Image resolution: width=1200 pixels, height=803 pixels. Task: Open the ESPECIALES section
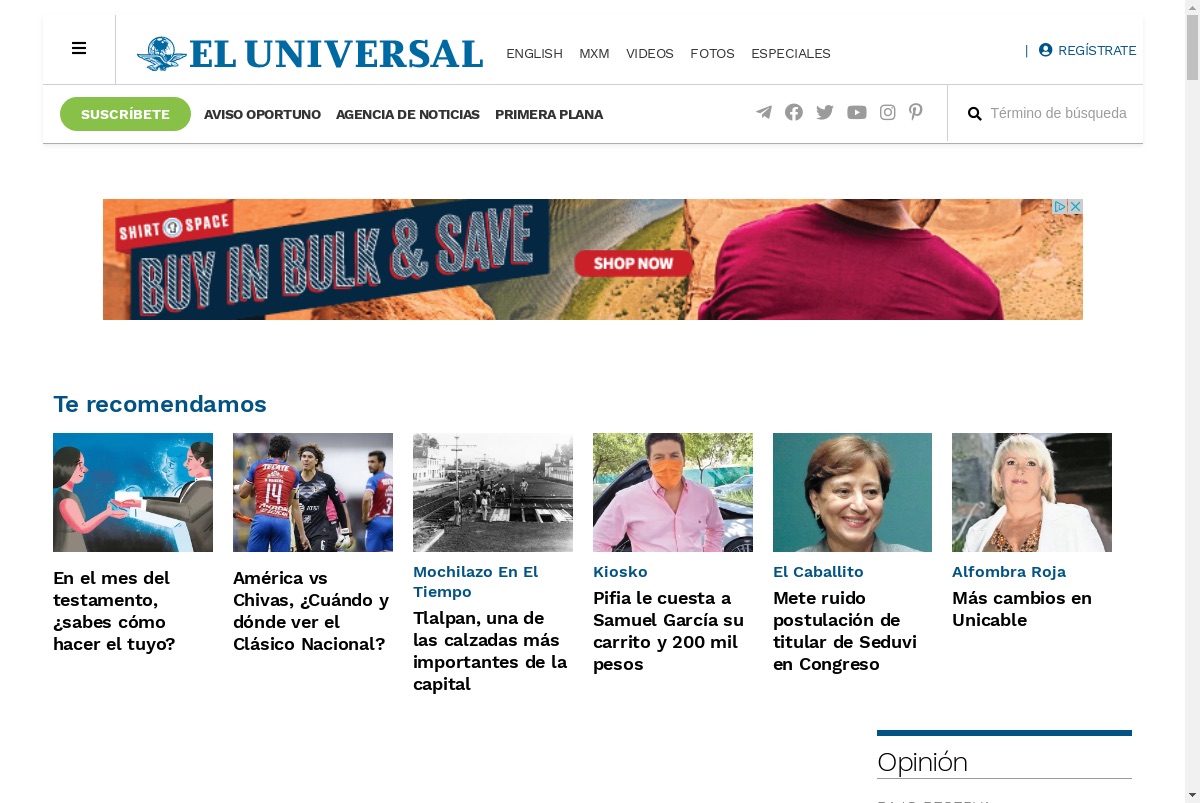coord(791,54)
